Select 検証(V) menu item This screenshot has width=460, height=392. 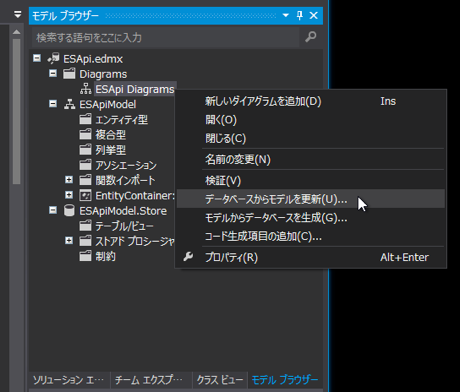311,181
